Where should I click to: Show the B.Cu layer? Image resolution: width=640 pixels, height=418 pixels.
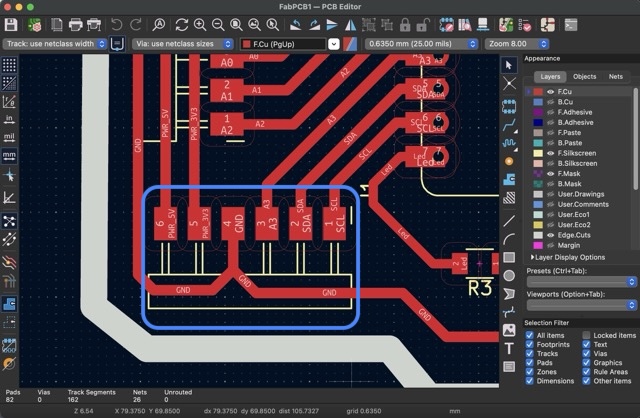click(550, 102)
